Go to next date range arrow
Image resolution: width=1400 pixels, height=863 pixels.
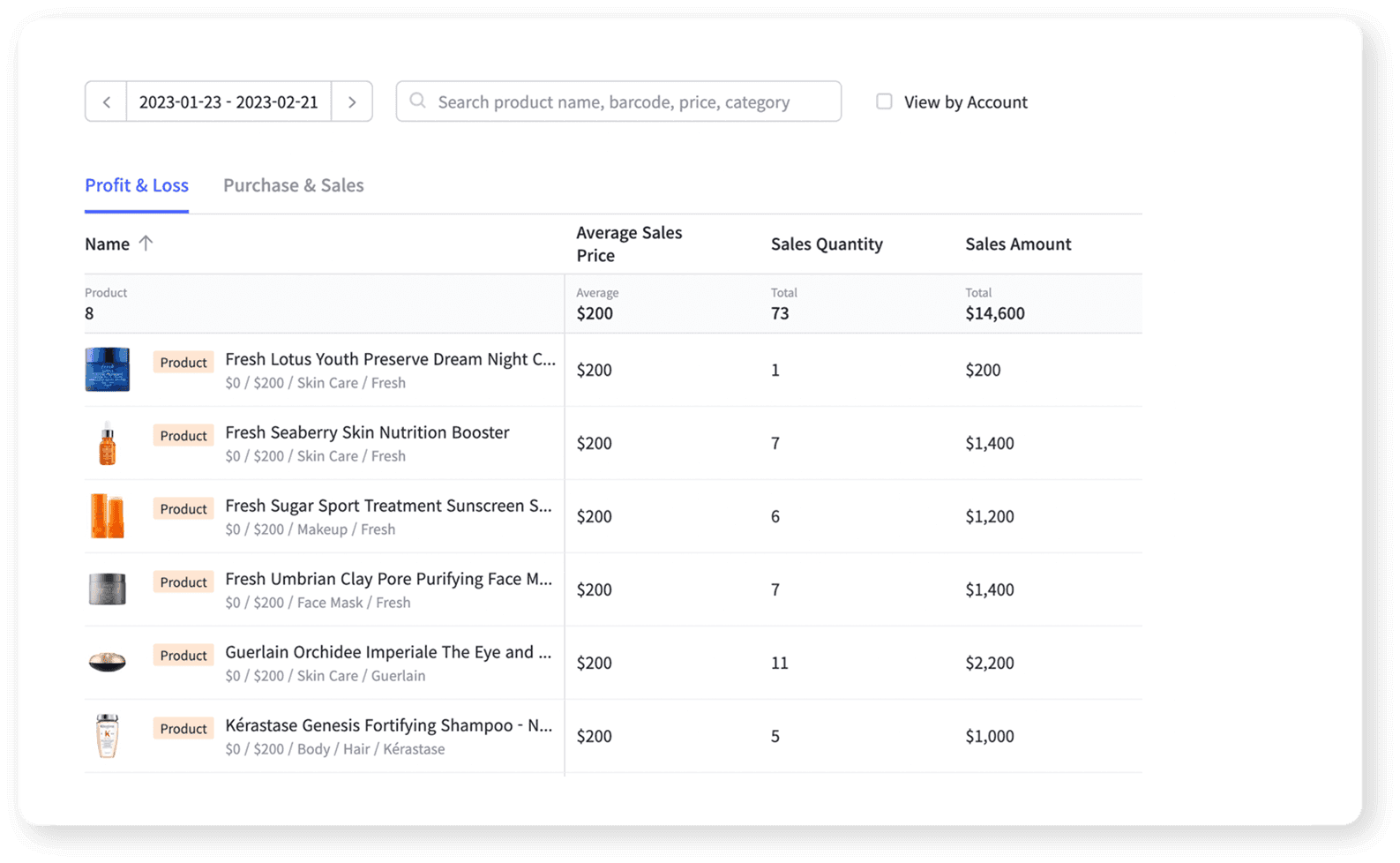pyautogui.click(x=352, y=102)
